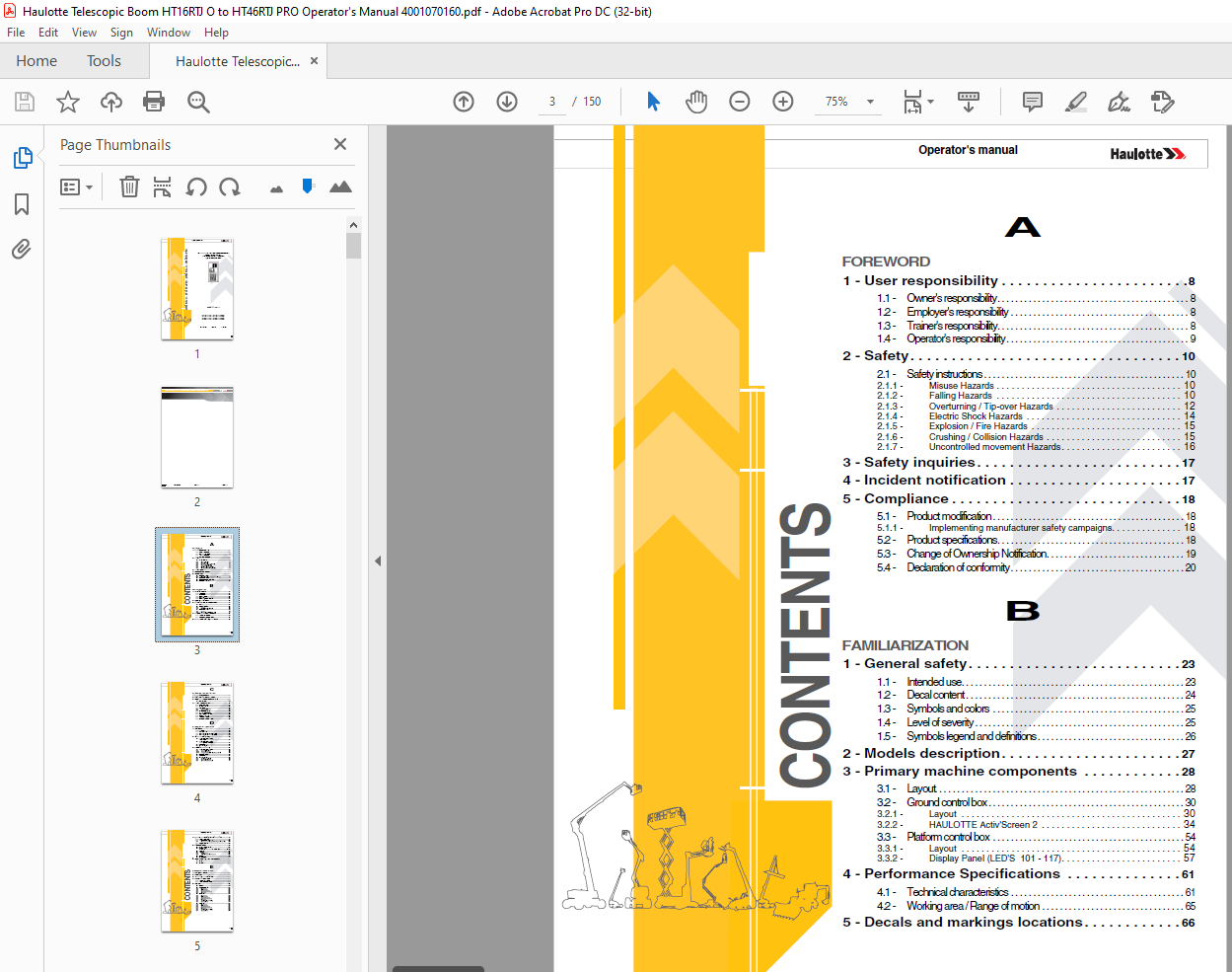Rotate page clockwise
Viewport: 1232px width, 972px height.
230,187
